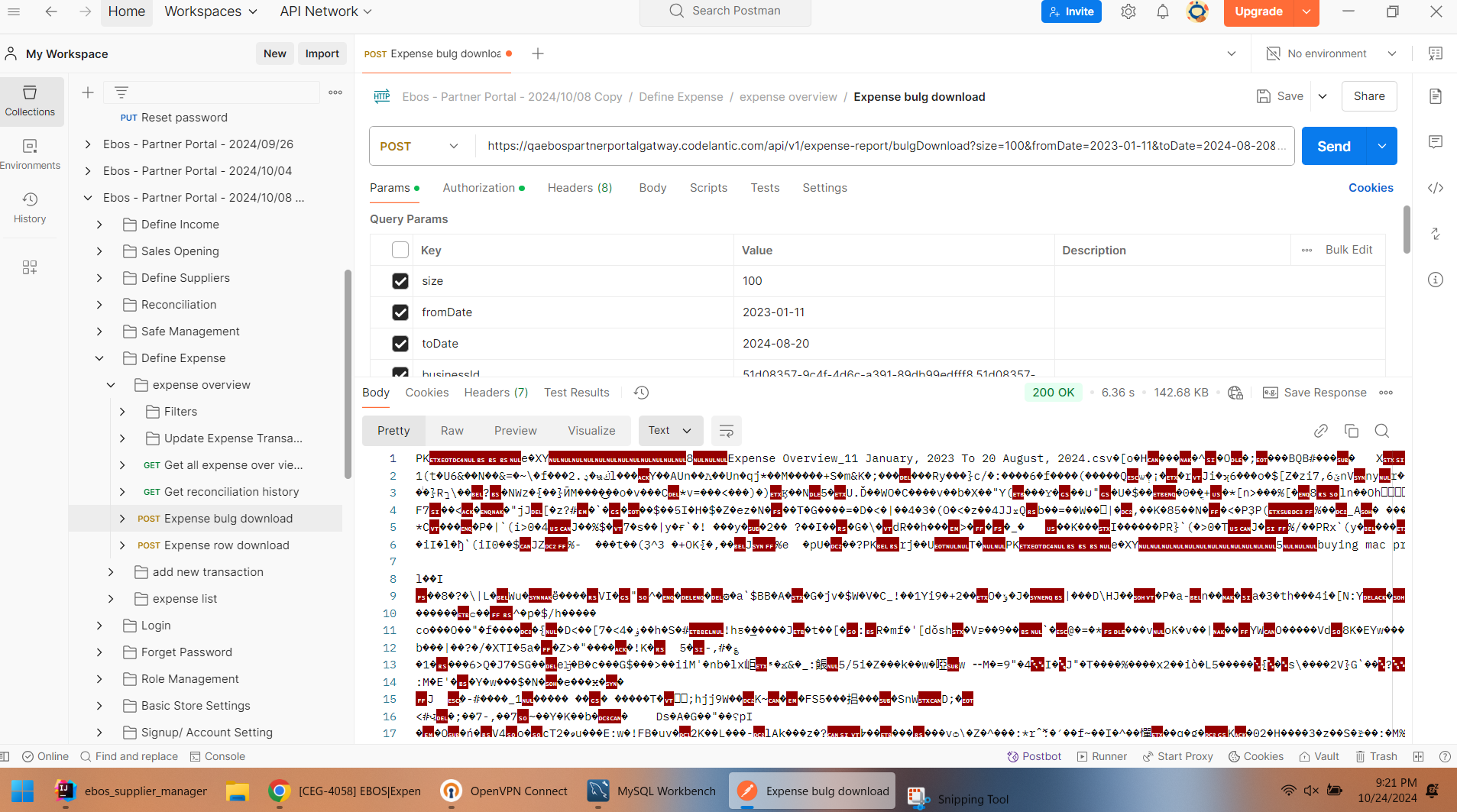Open the Collections sidebar panel

tap(30, 101)
